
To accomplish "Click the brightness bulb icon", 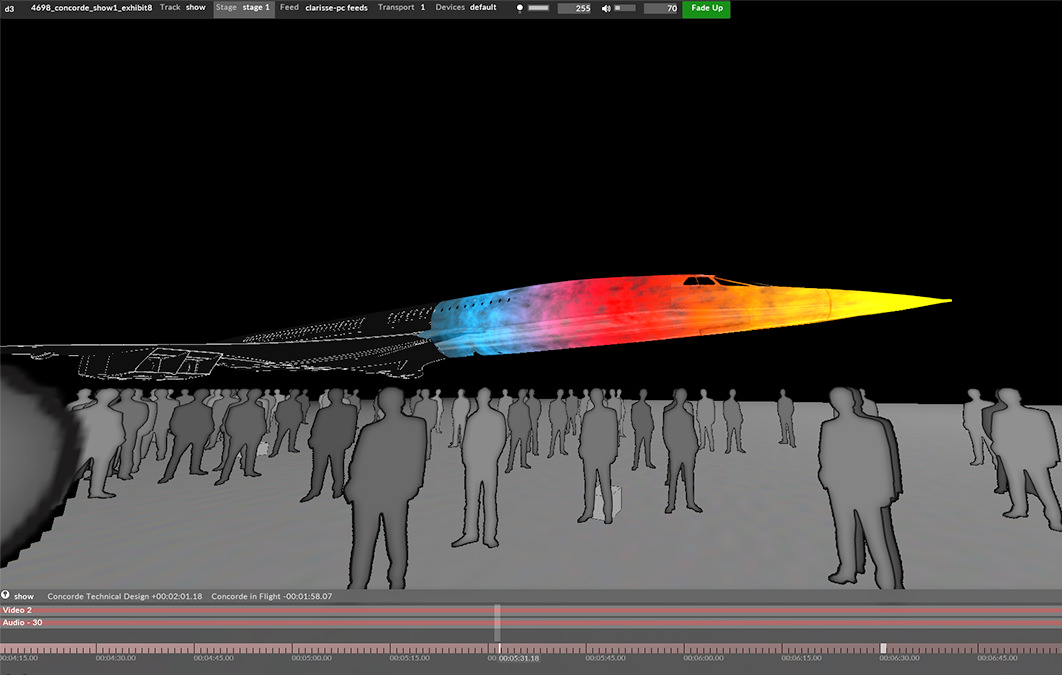I will pos(519,8).
